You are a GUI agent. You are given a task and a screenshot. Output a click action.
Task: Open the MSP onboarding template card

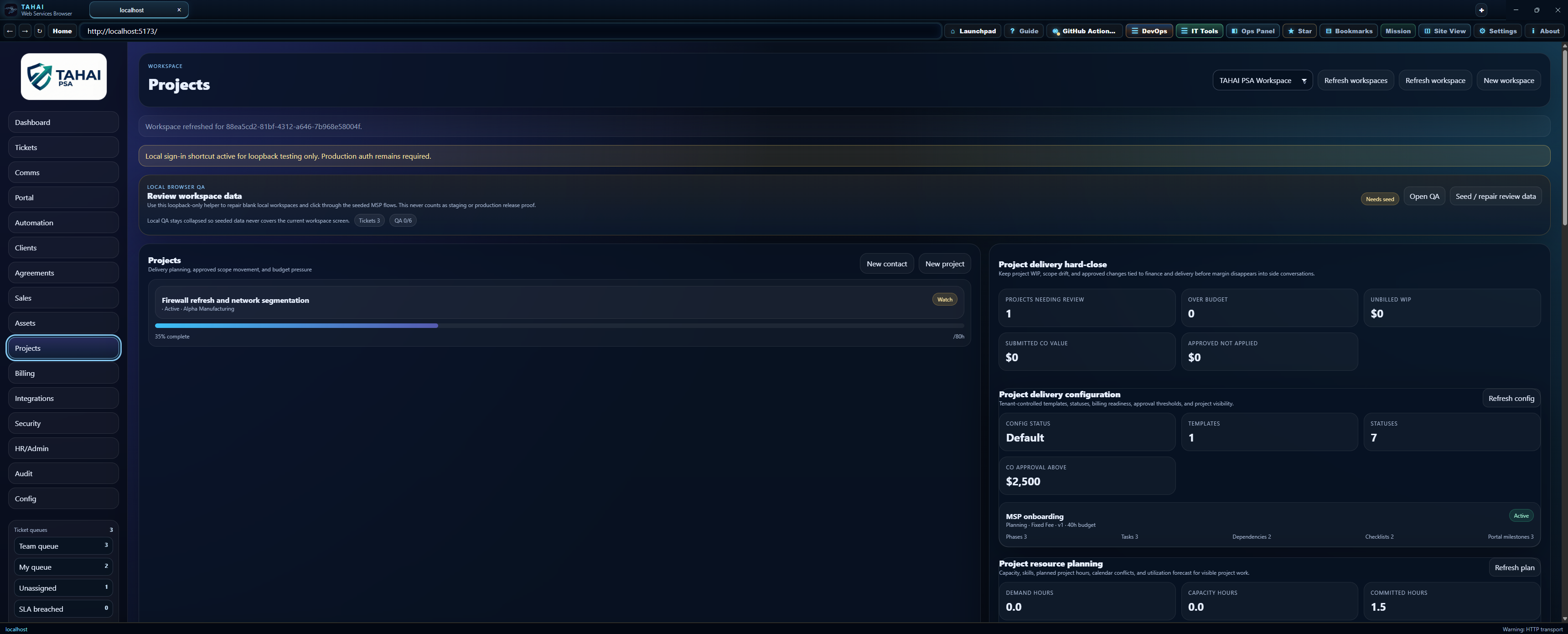point(1269,525)
